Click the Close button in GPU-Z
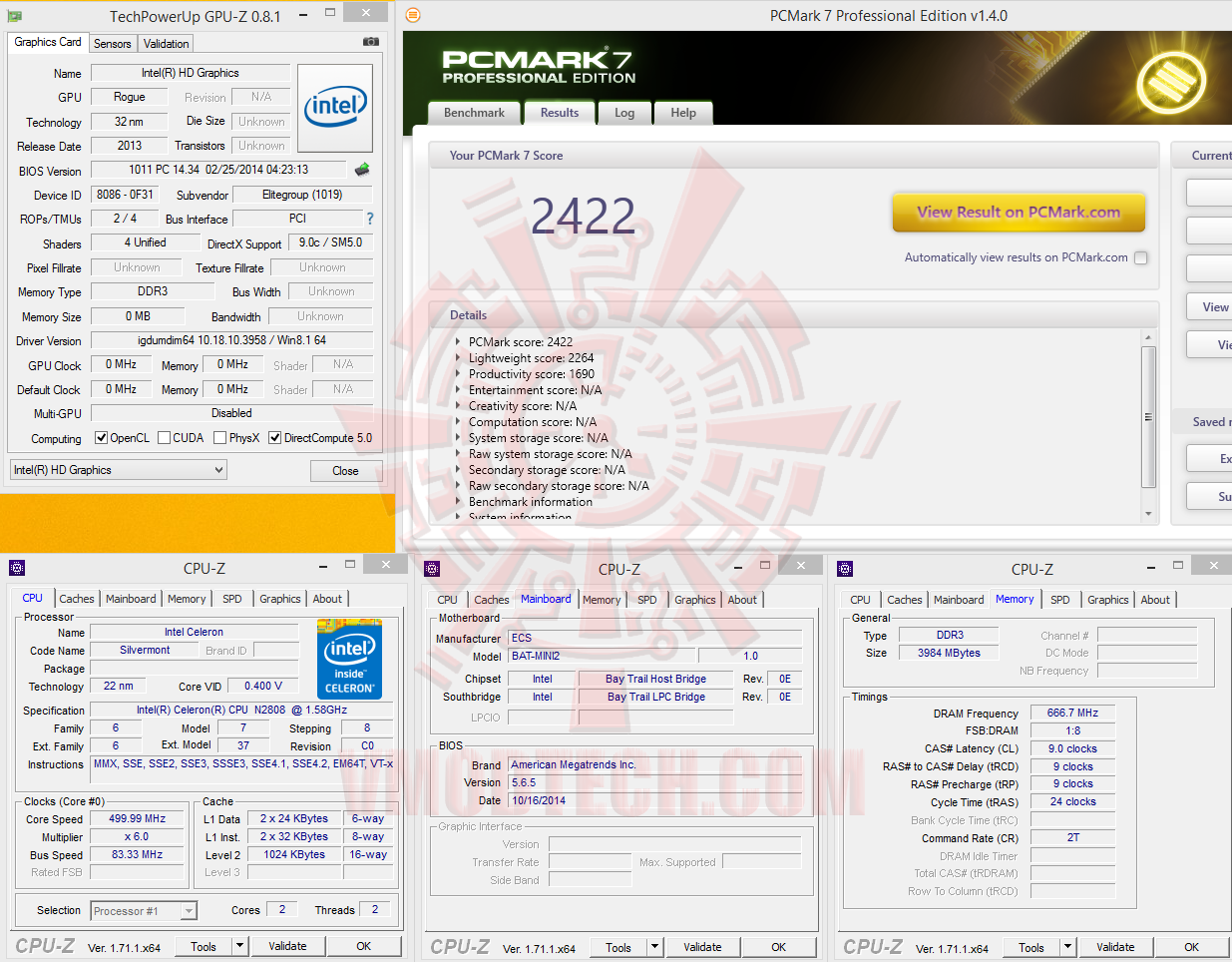This screenshot has width=1232, height=962. 345,471
